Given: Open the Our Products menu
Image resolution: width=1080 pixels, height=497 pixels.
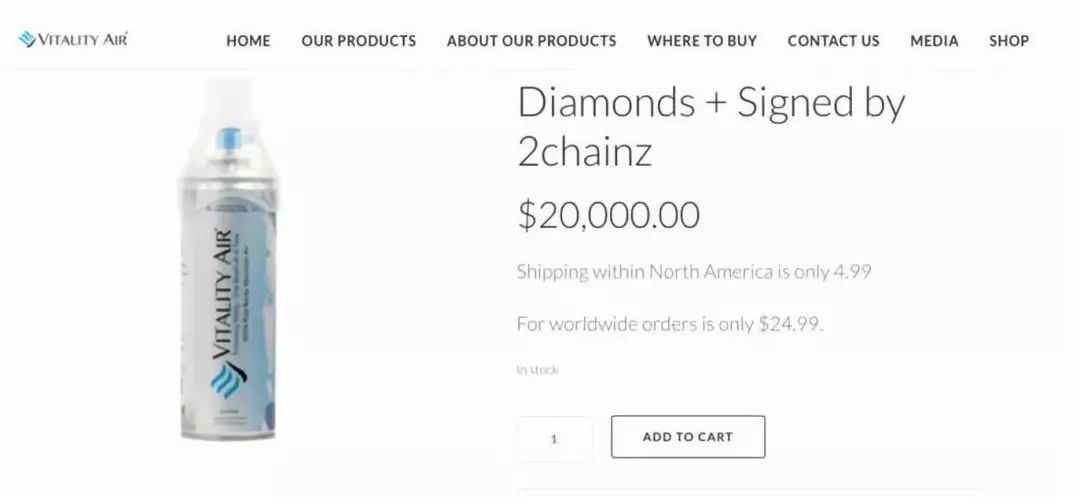Looking at the screenshot, I should pos(358,41).
